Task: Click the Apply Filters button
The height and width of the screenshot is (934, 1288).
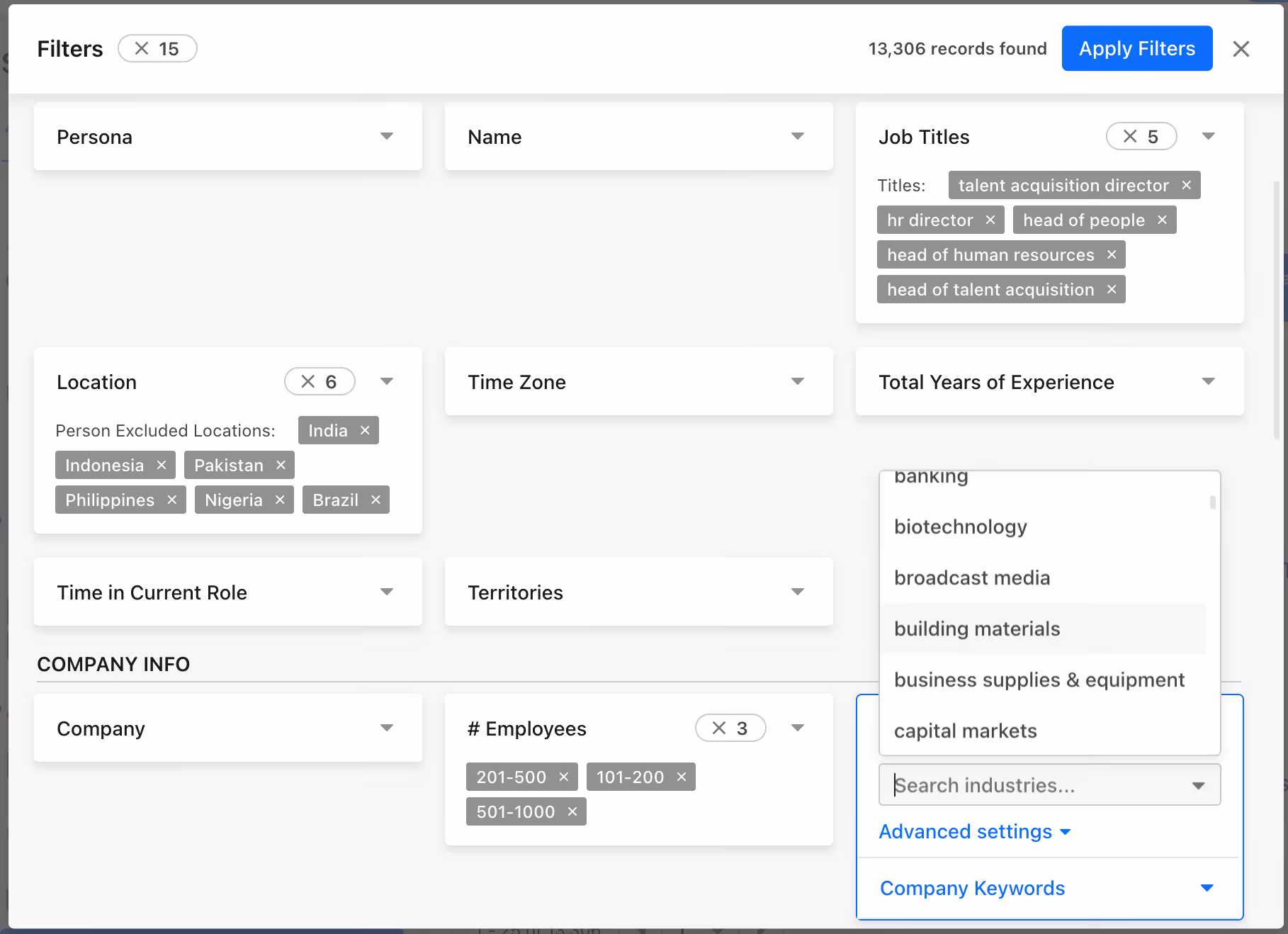Action: [x=1136, y=48]
